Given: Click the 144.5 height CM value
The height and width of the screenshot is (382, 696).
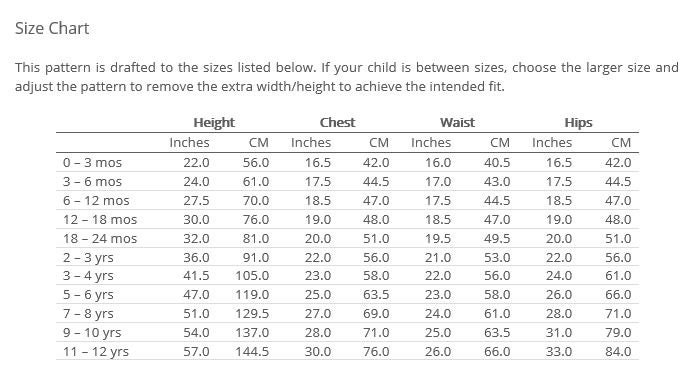Looking at the screenshot, I should [252, 352].
